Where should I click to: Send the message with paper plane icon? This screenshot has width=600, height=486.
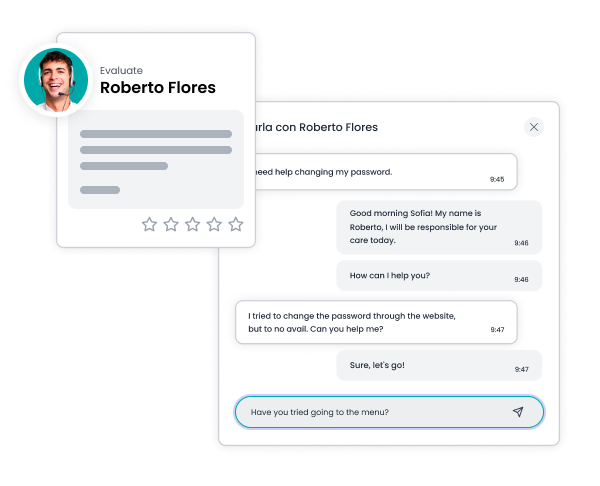click(x=518, y=412)
